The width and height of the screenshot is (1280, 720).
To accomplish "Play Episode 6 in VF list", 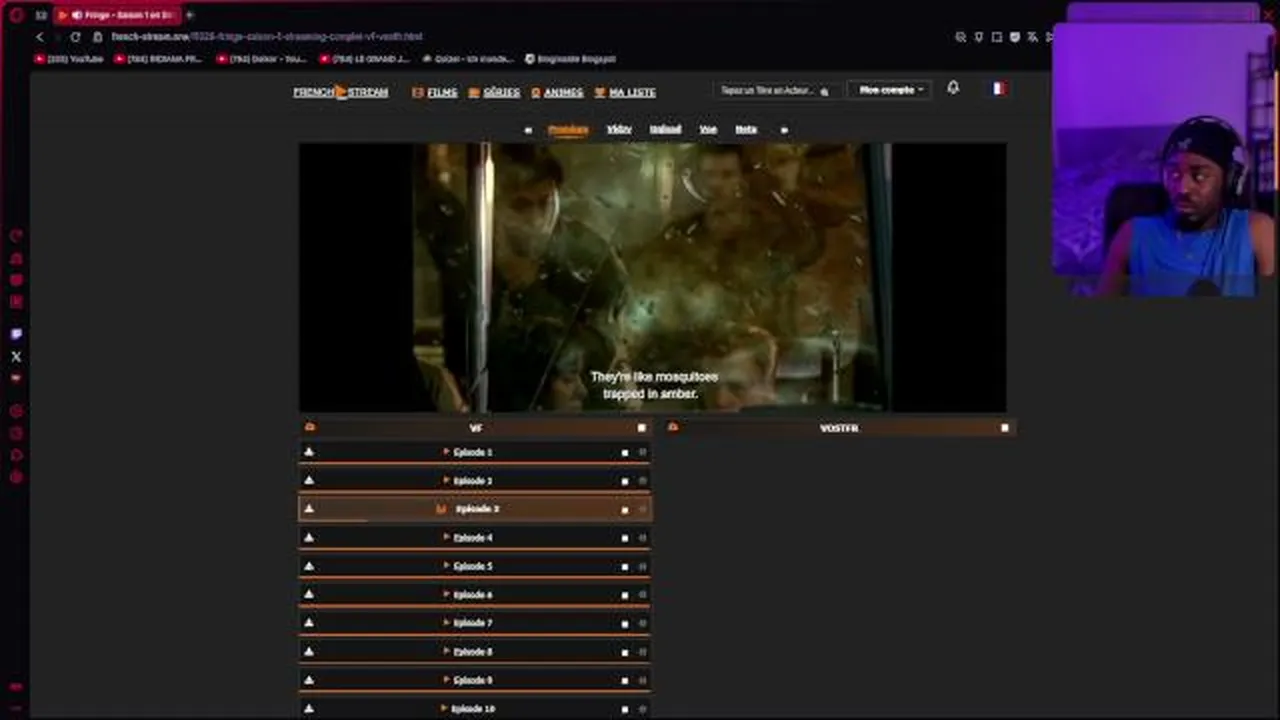I will pyautogui.click(x=475, y=595).
